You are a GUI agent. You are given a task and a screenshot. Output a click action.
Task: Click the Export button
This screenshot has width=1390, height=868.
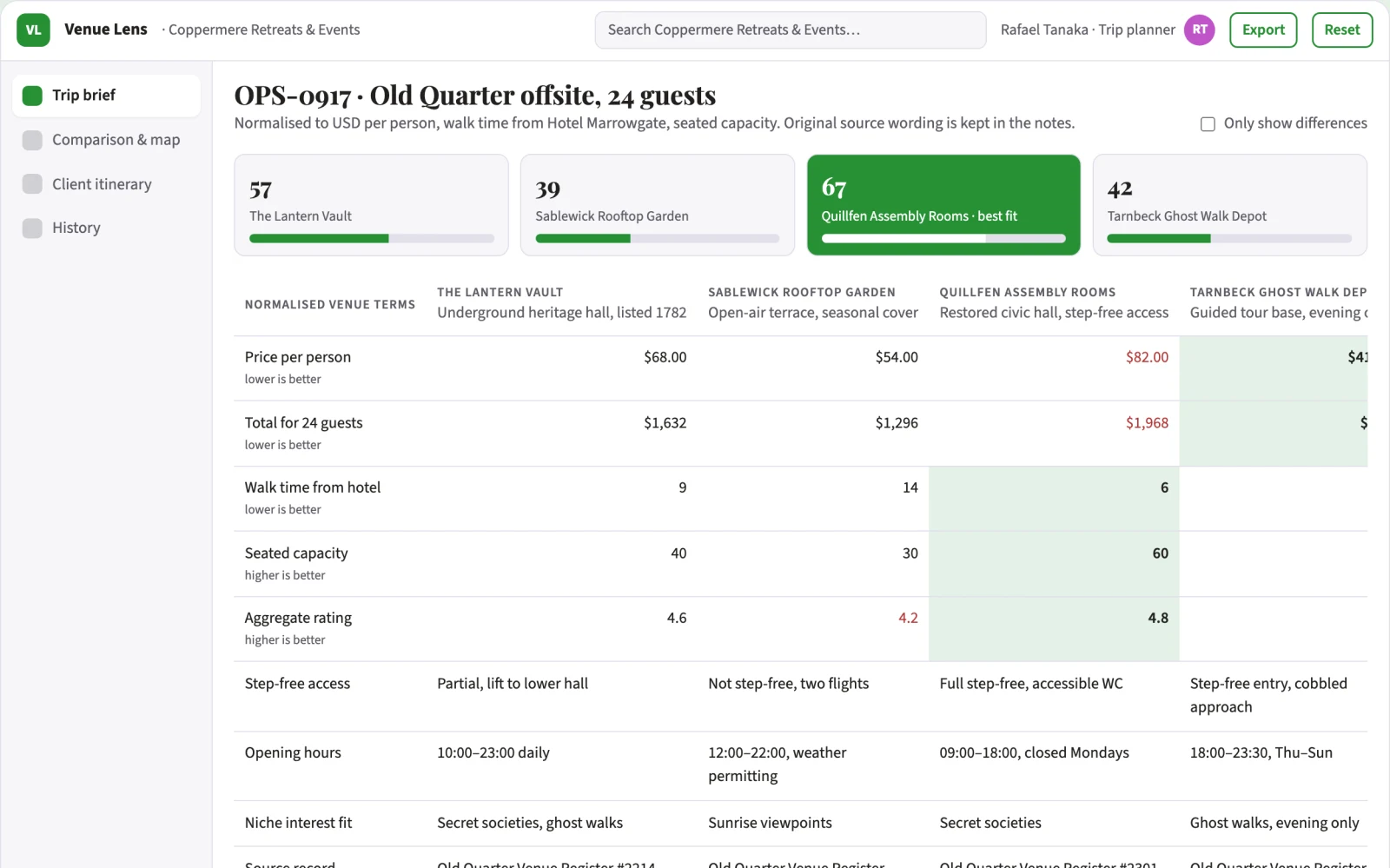tap(1263, 30)
